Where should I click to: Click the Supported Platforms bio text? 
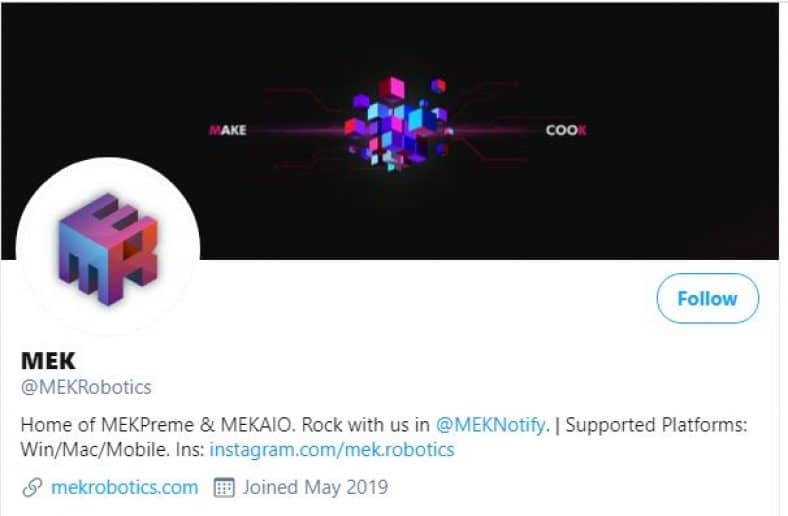(x=656, y=425)
